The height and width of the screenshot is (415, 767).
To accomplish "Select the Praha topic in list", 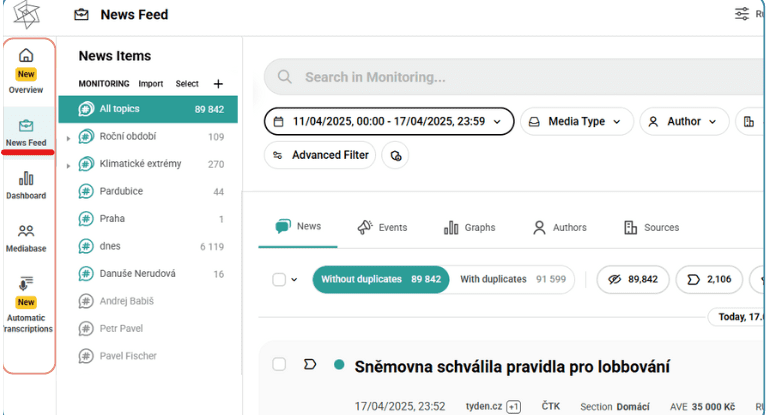I will coord(112,218).
